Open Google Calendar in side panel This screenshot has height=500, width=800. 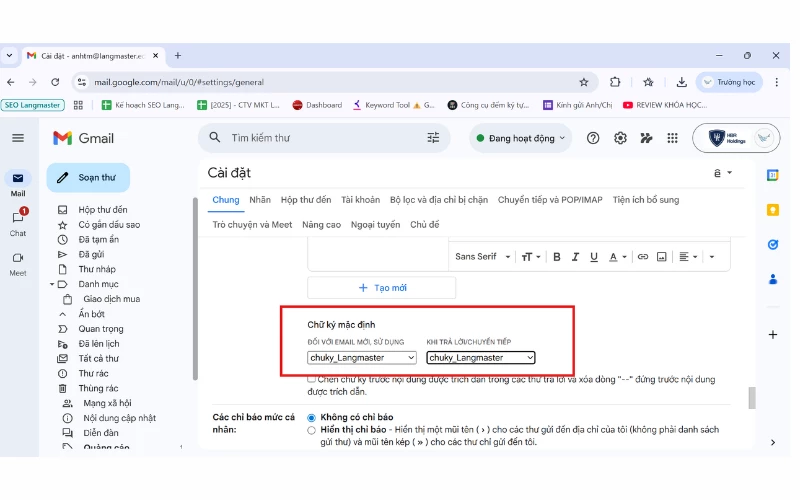[x=772, y=175]
